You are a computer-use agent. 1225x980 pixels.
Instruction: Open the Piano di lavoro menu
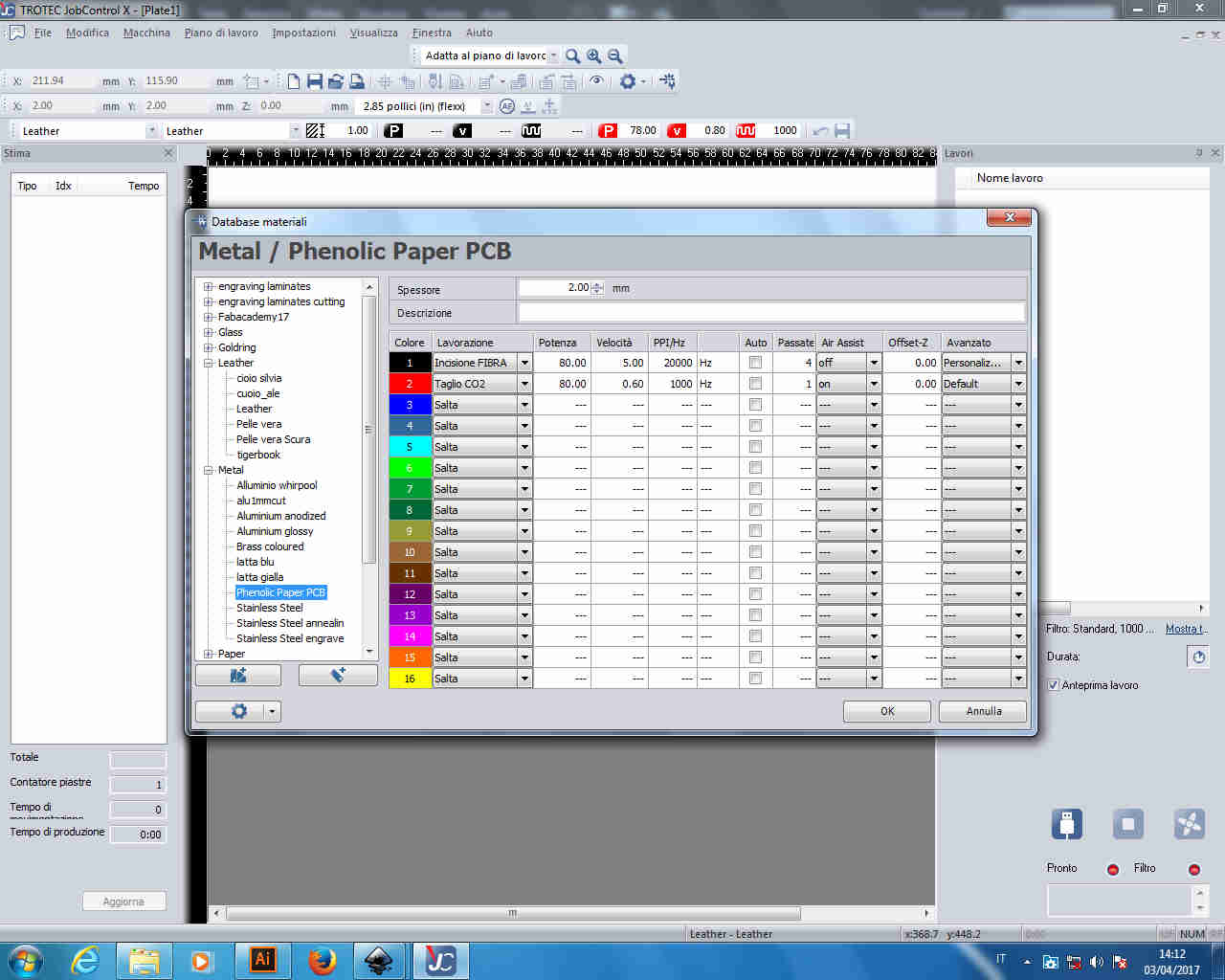click(221, 33)
